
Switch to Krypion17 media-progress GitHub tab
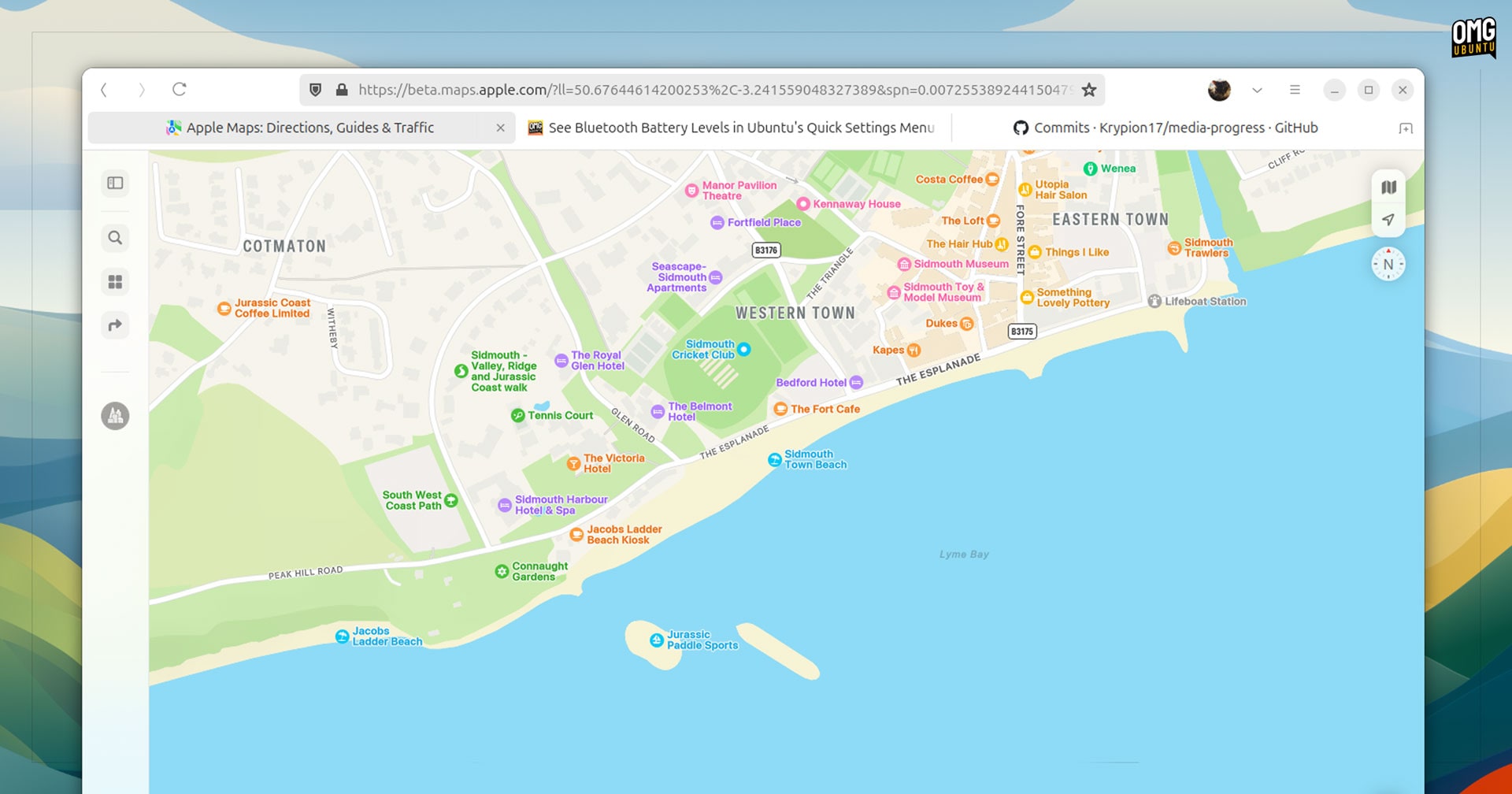pos(1165,128)
